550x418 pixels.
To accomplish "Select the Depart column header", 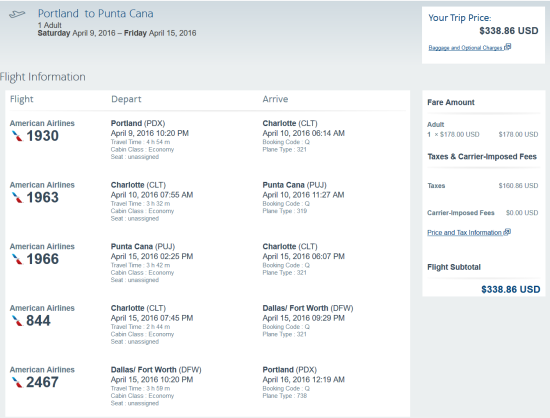I will click(x=126, y=99).
